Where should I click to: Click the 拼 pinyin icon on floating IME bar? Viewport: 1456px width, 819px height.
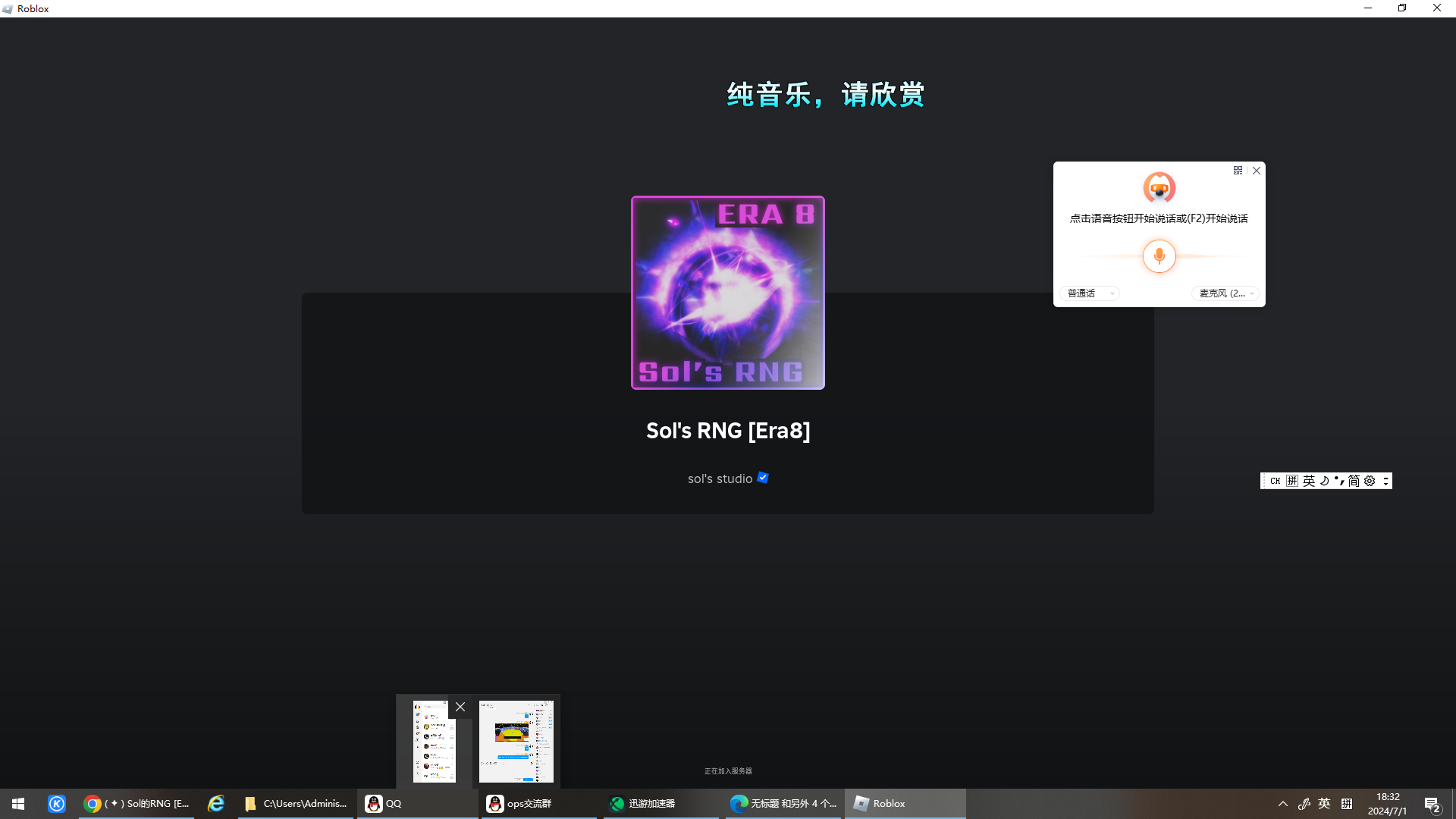(x=1292, y=481)
